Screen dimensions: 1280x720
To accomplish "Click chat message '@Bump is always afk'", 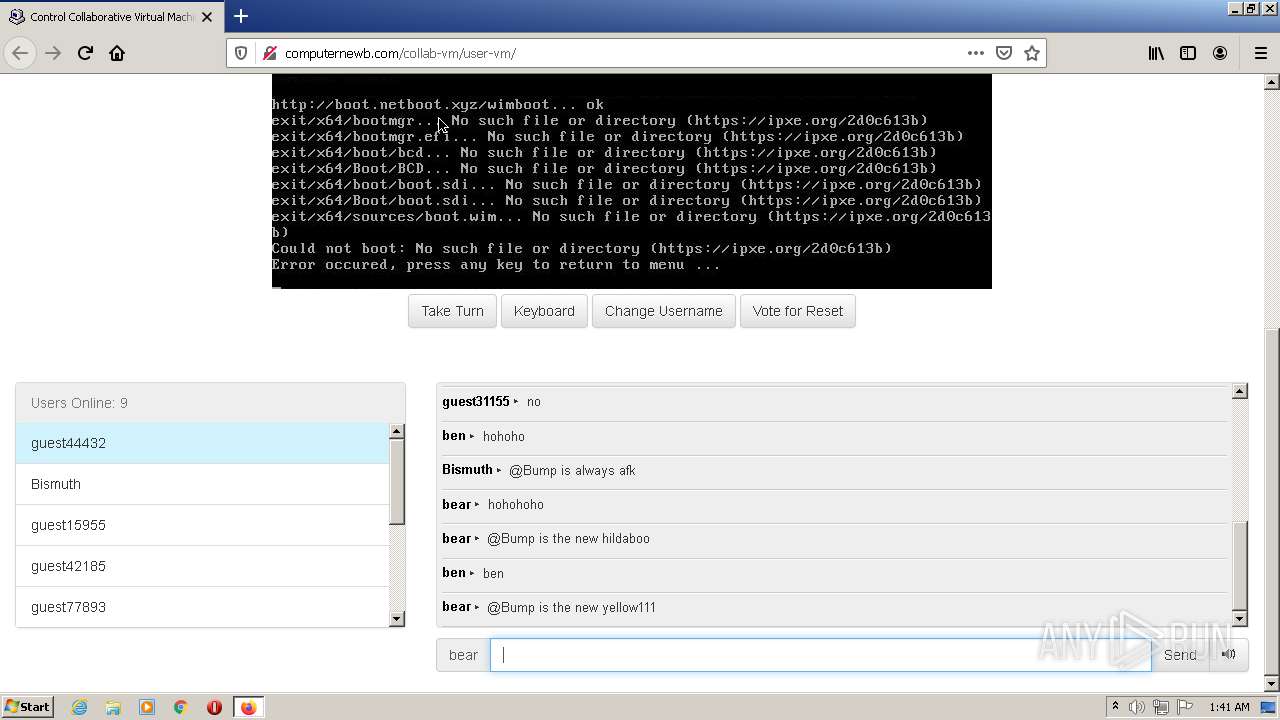I will pyautogui.click(x=572, y=470).
